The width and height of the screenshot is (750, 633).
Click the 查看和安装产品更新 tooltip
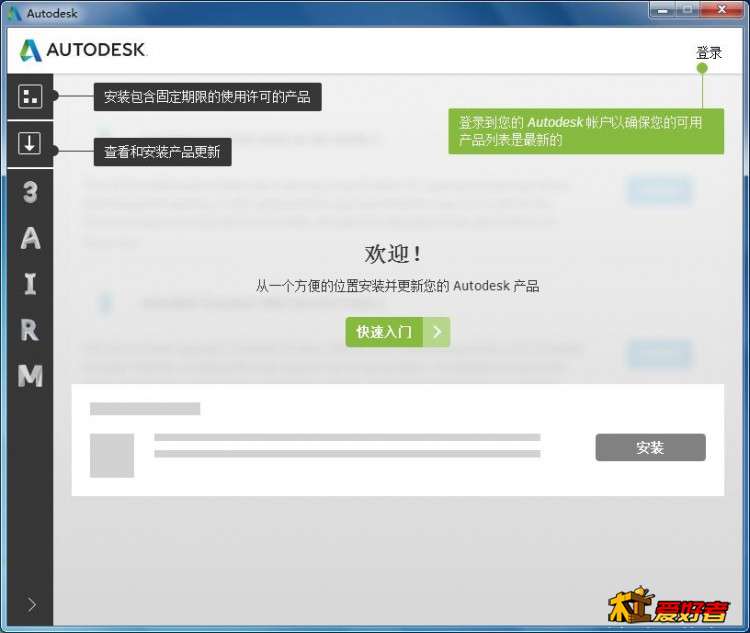[163, 152]
